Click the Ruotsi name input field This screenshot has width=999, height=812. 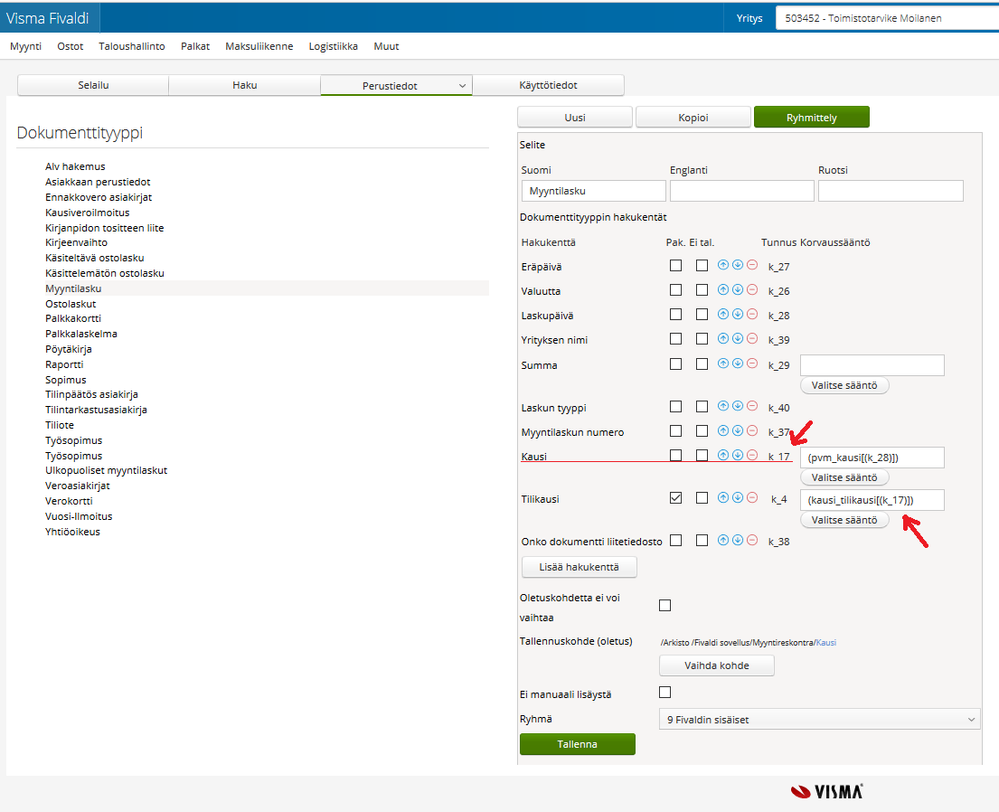[891, 191]
